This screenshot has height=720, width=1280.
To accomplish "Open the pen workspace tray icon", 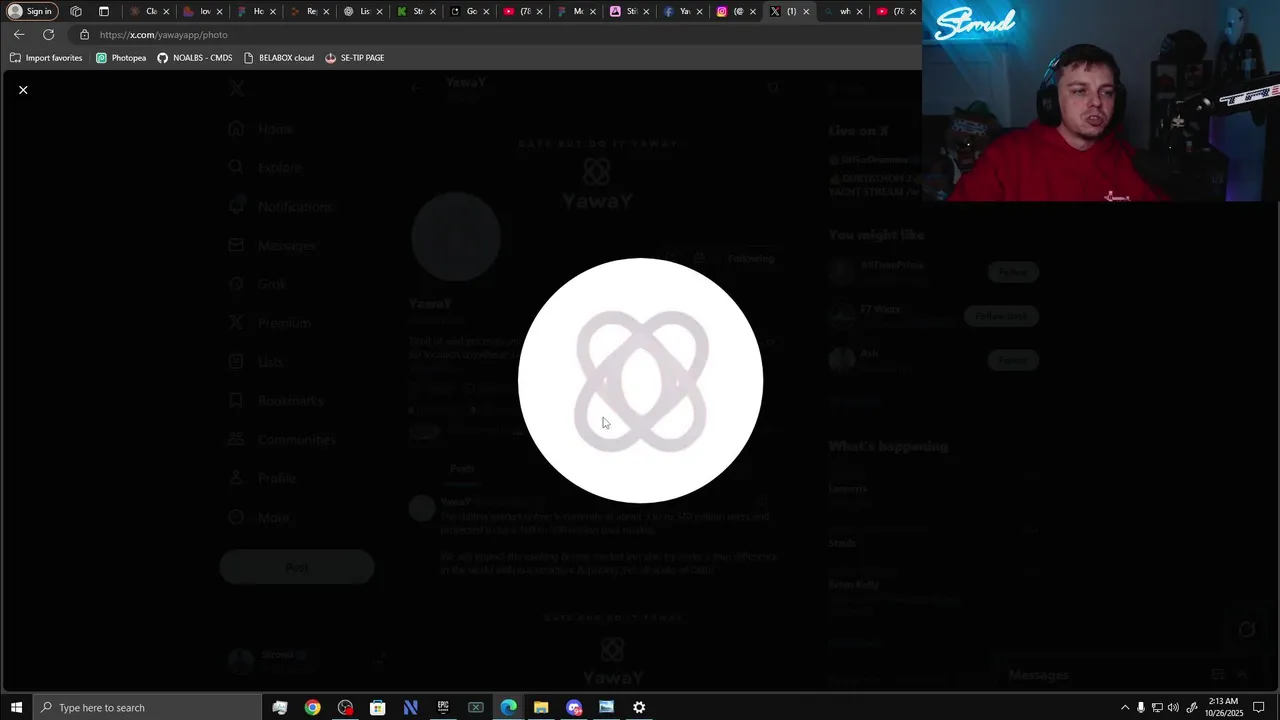I will 1192,708.
